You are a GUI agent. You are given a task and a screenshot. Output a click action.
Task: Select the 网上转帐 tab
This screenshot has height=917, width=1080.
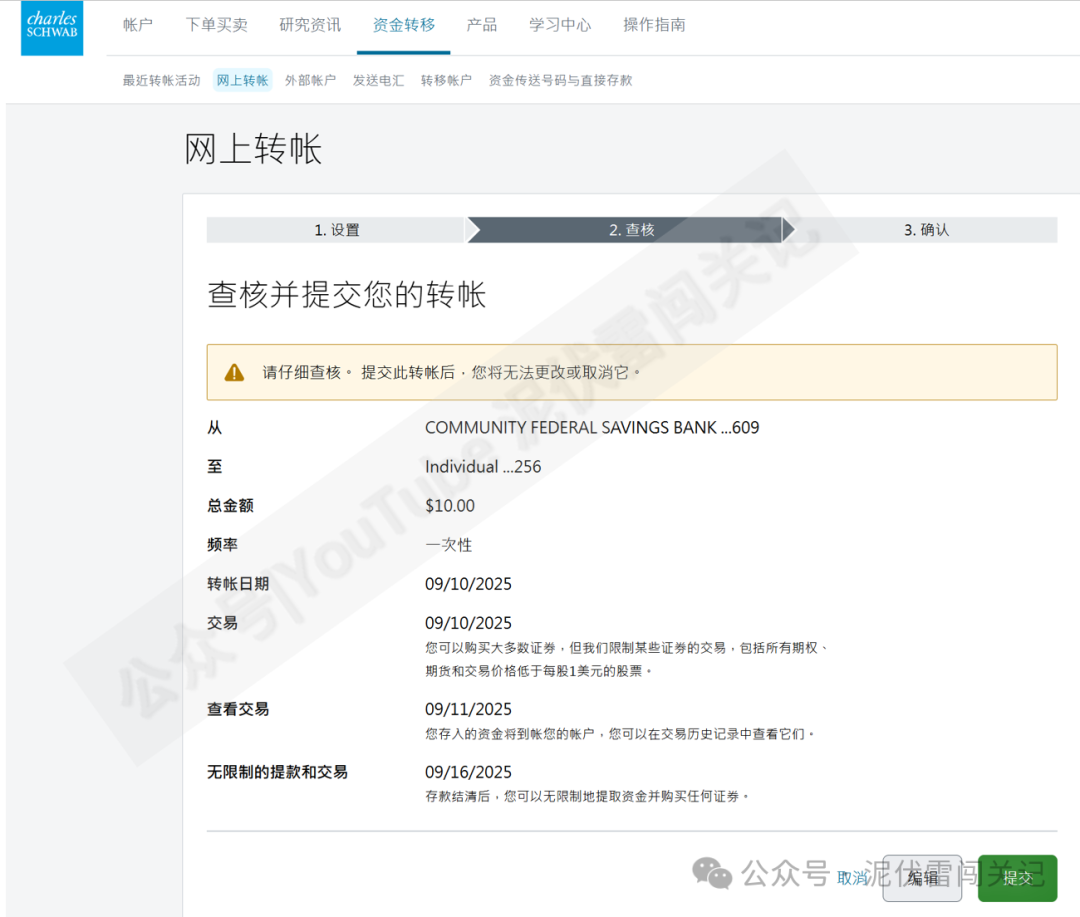click(x=242, y=80)
